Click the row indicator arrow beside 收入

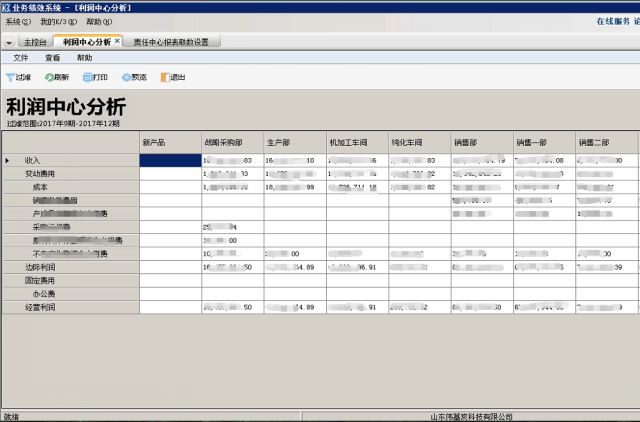tap(7, 160)
